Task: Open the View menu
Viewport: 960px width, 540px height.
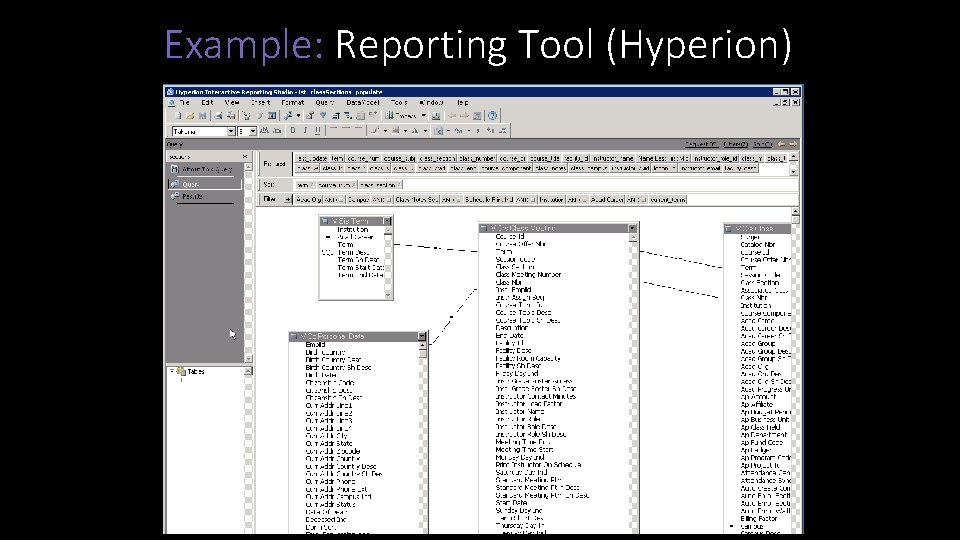Action: pyautogui.click(x=232, y=102)
